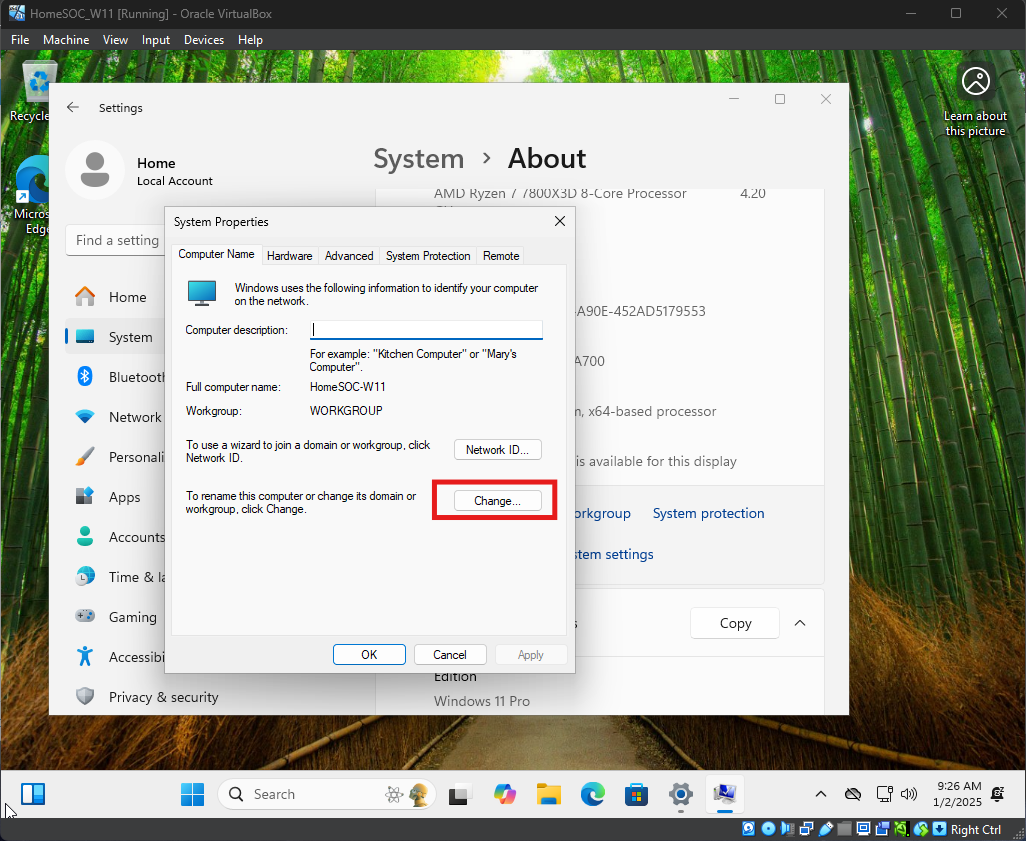The image size is (1026, 841).
Task: Collapse the section next to Copy
Action: [x=800, y=623]
